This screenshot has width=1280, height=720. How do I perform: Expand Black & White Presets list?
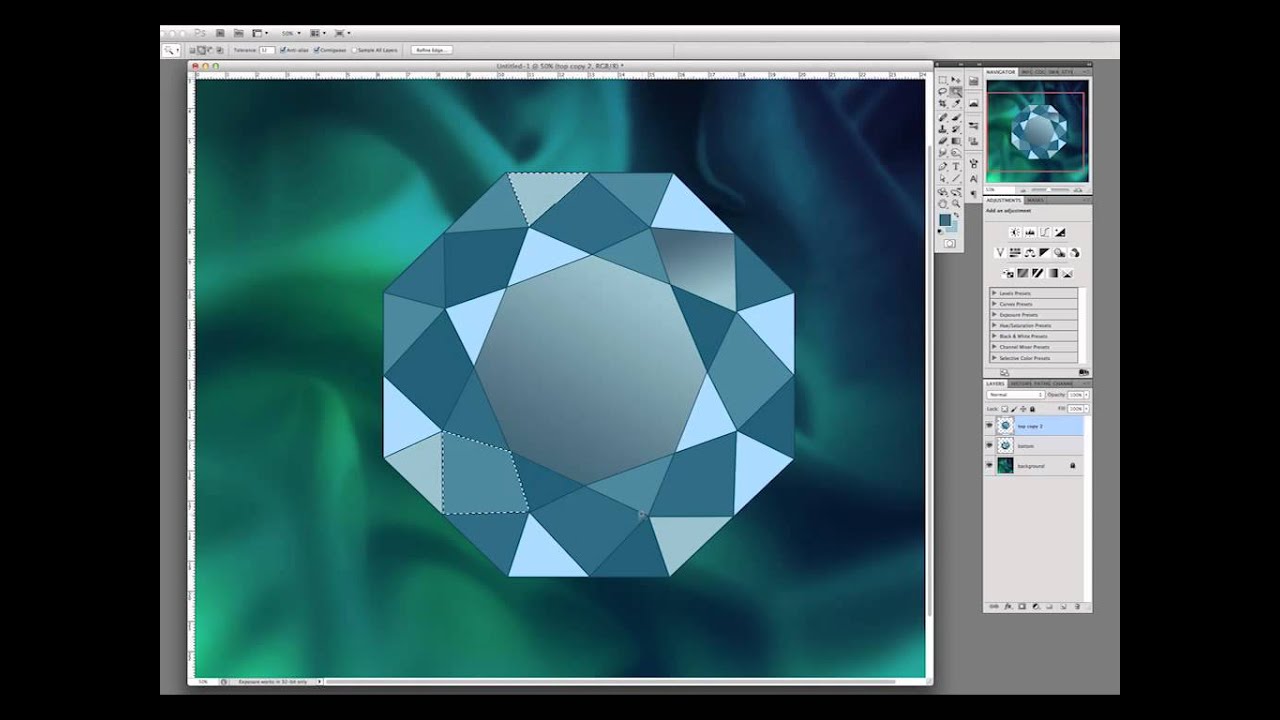coord(995,337)
